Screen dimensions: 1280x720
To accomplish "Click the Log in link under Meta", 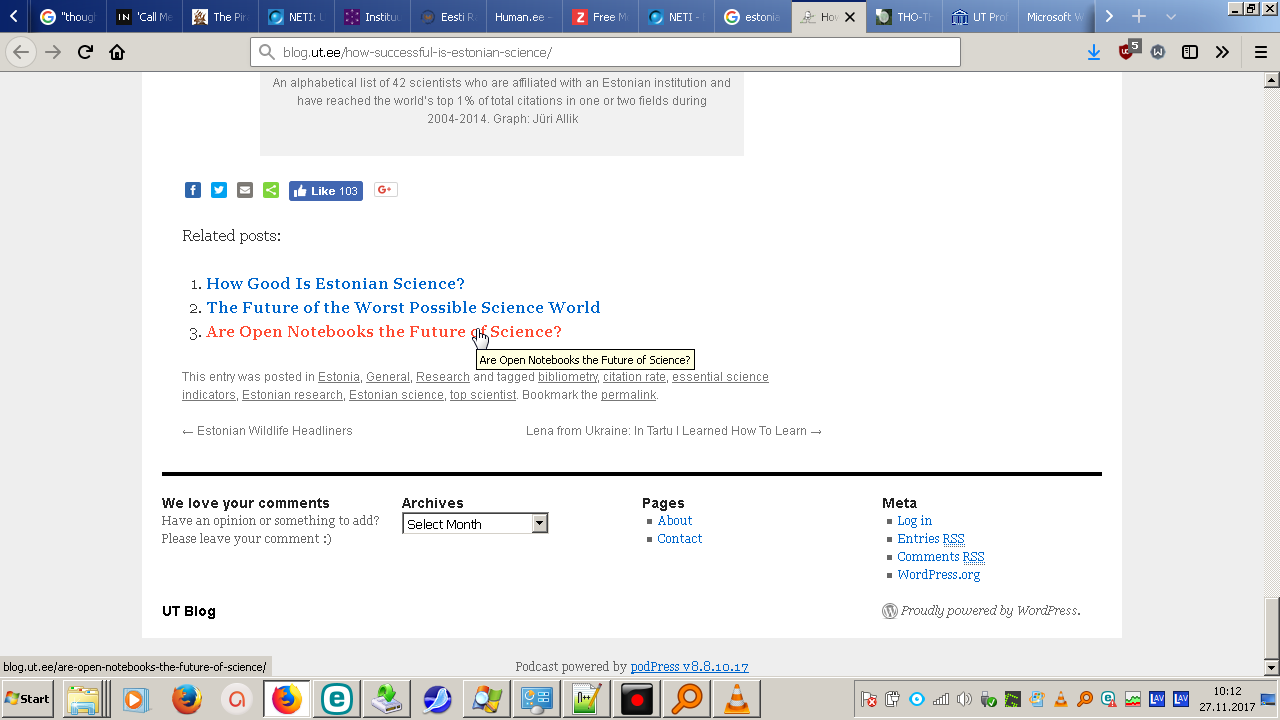I will (x=914, y=521).
